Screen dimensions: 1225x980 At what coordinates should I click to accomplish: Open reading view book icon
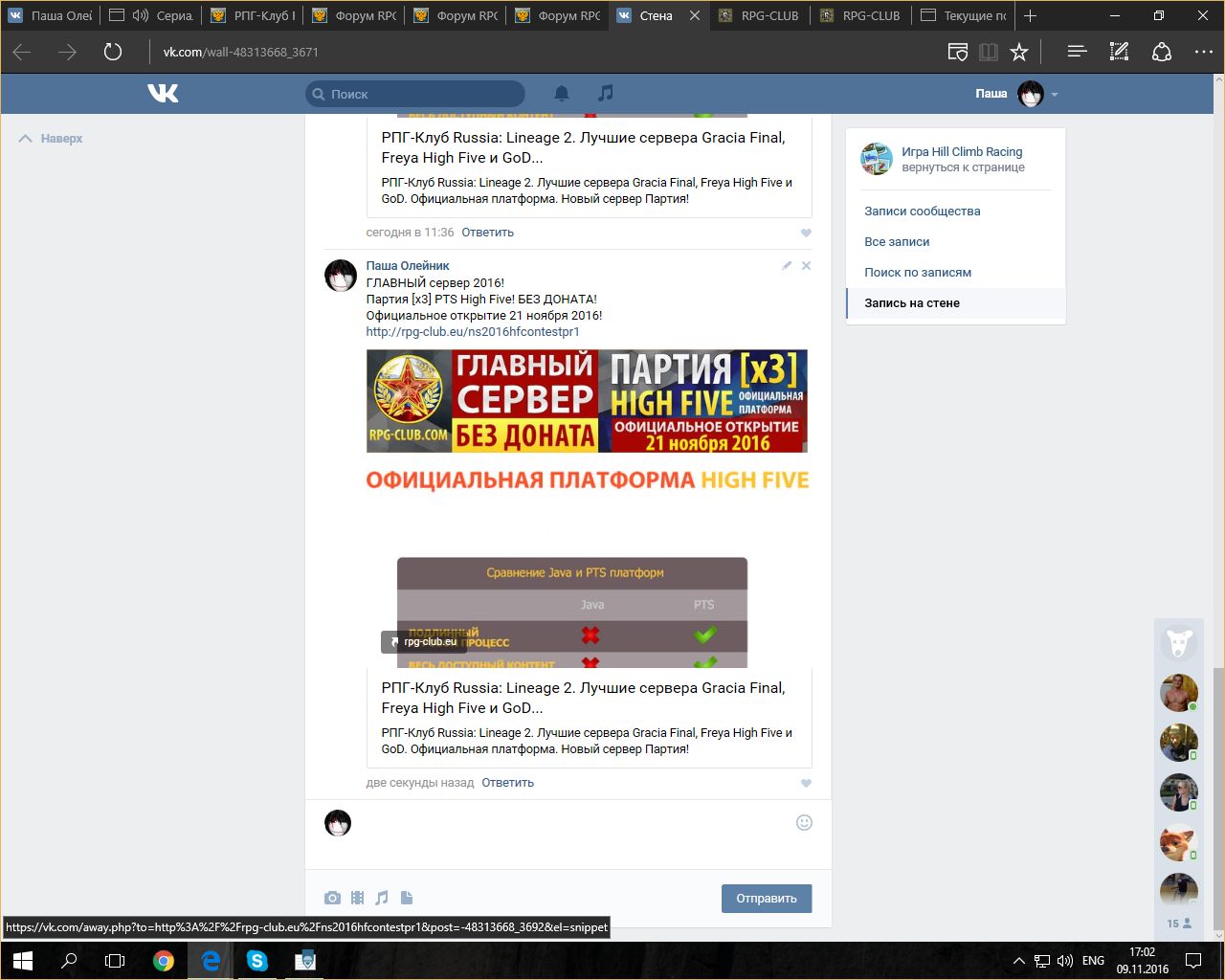(989, 52)
